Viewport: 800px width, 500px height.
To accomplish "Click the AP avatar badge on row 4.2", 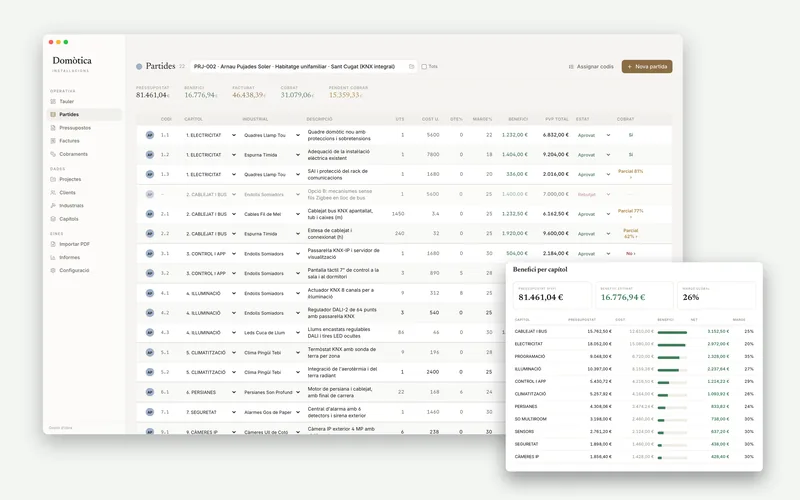I will click(149, 313).
